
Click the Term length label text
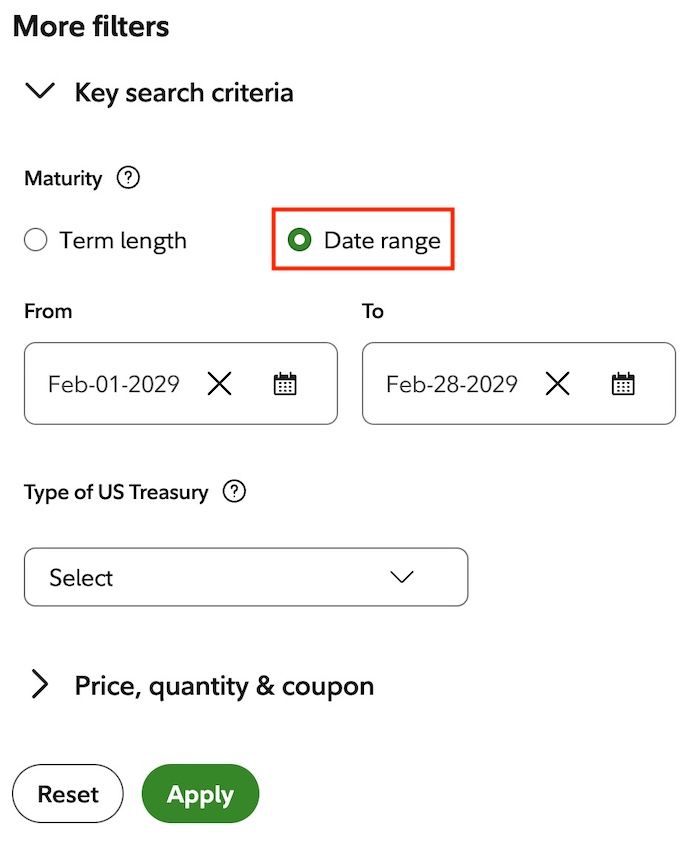[123, 241]
